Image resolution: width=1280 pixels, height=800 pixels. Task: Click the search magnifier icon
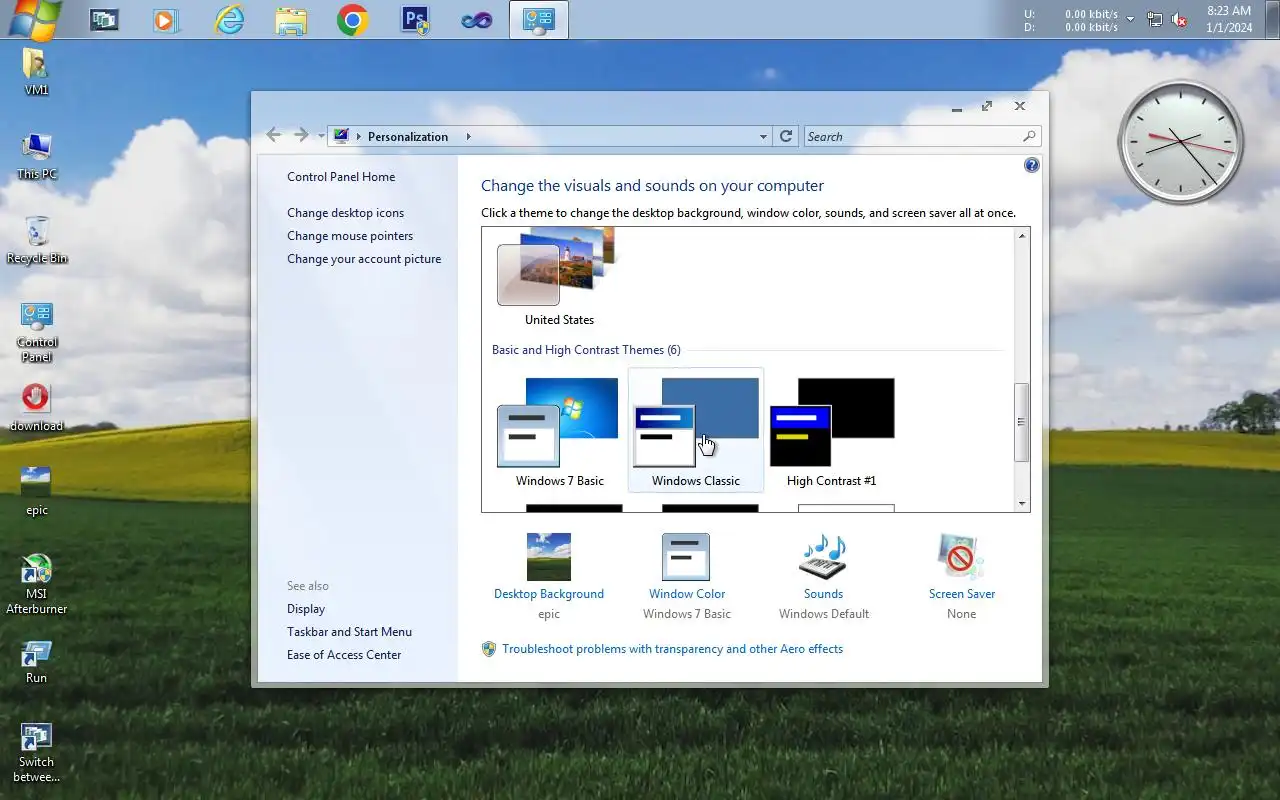click(x=1030, y=136)
